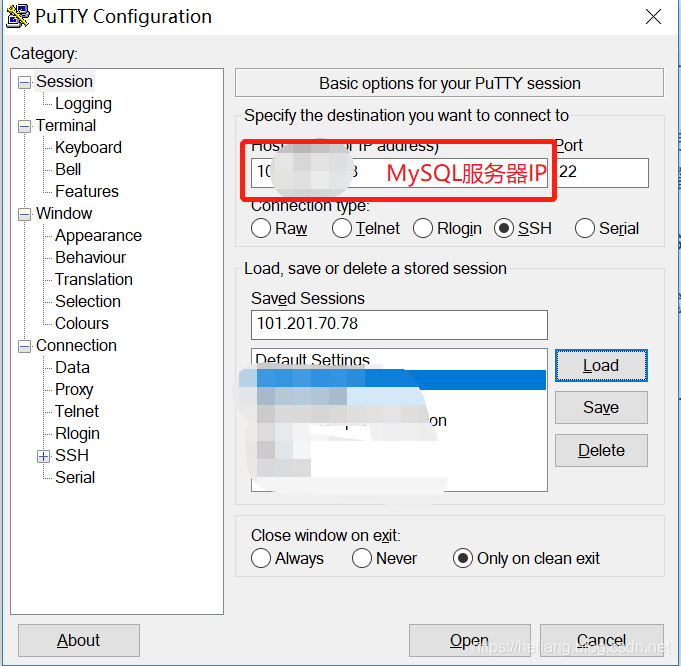The width and height of the screenshot is (681, 666).
Task: Open the Terminal category
Action: click(66, 125)
